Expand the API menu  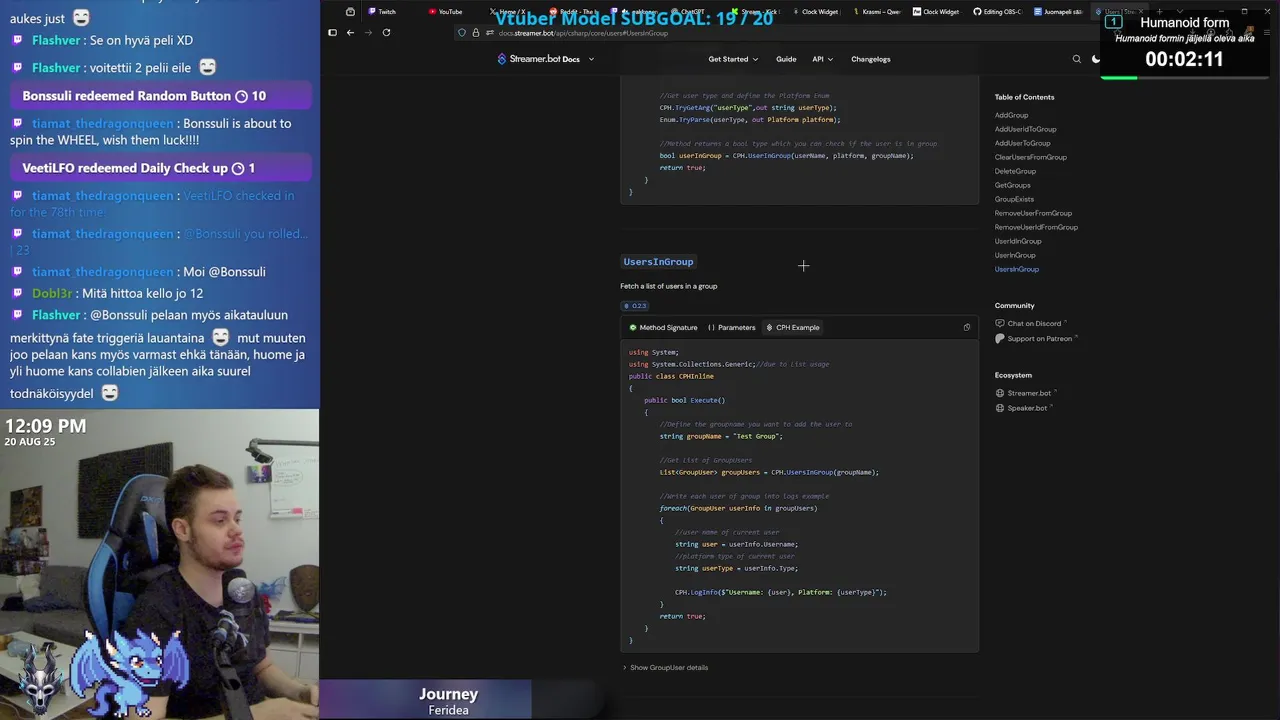coord(822,59)
